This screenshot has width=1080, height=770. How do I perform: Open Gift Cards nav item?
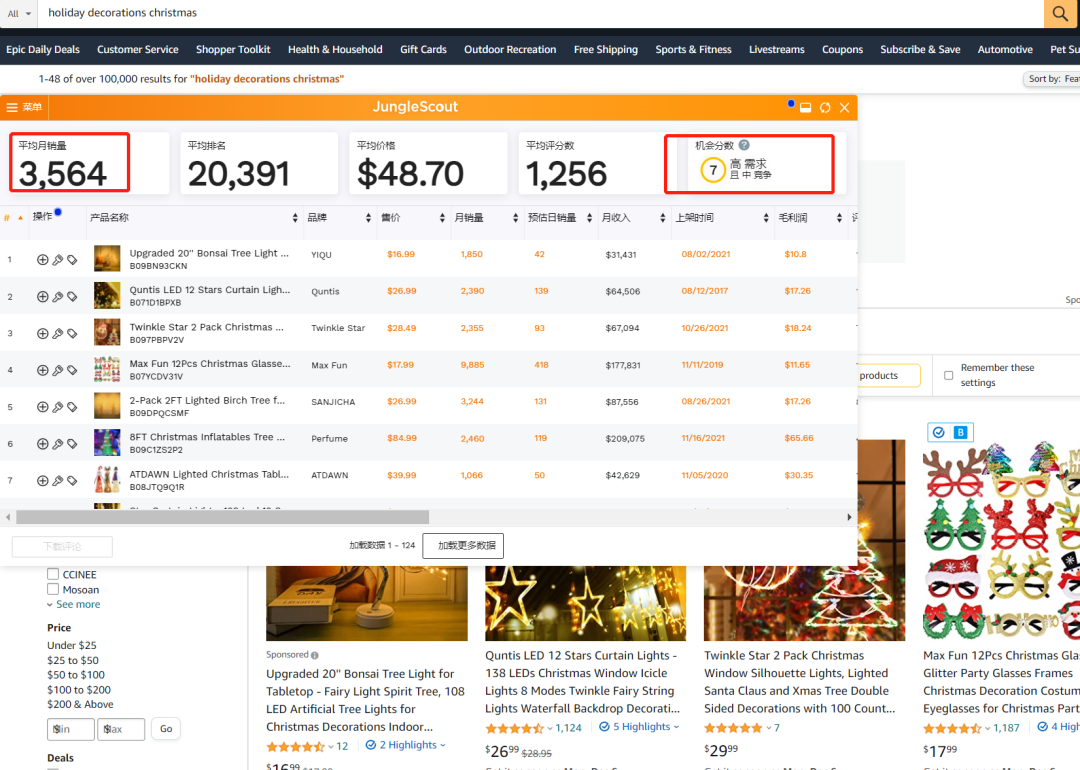[x=424, y=50]
